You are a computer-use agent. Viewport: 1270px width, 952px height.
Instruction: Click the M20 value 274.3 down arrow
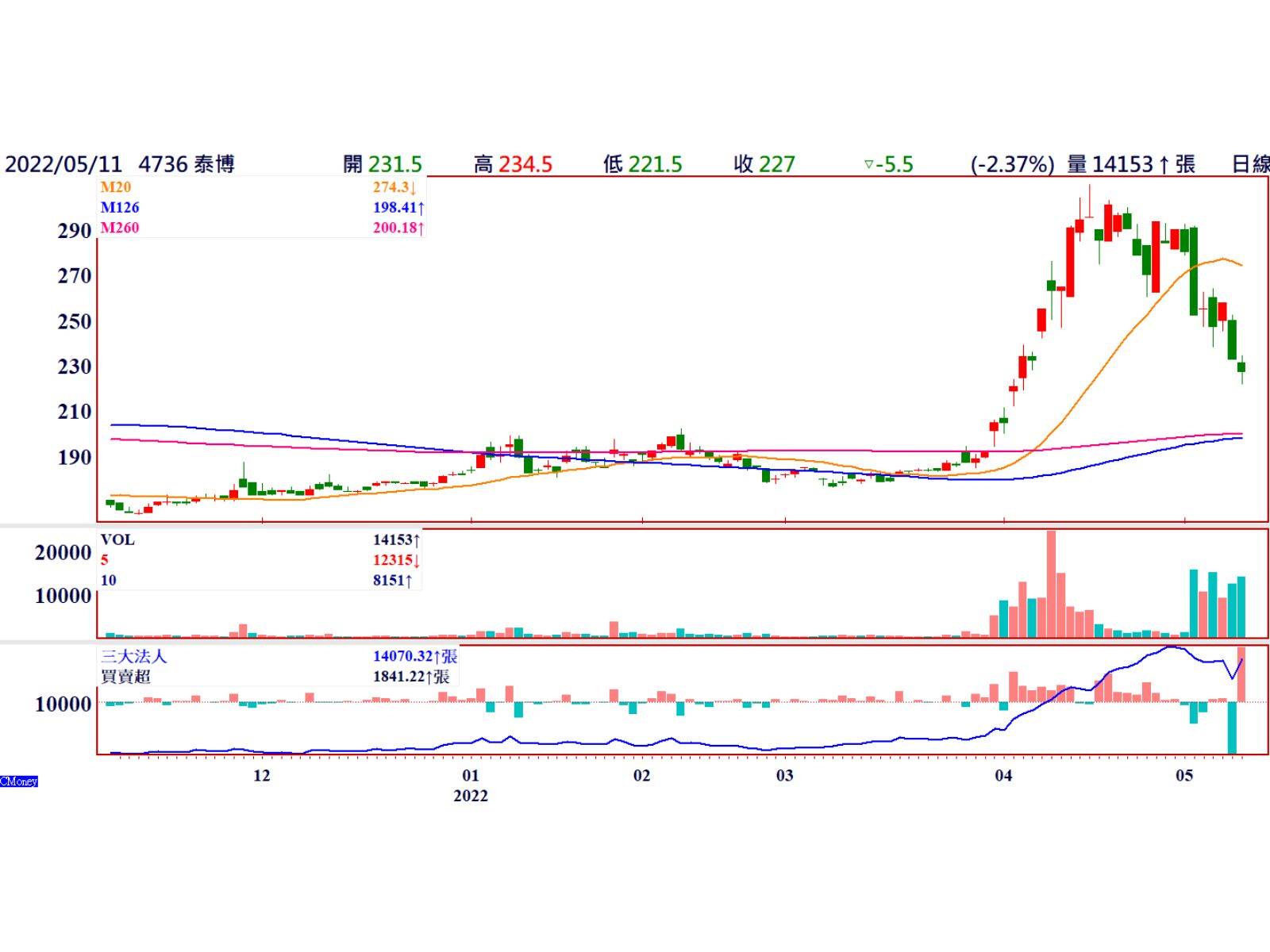tap(413, 188)
